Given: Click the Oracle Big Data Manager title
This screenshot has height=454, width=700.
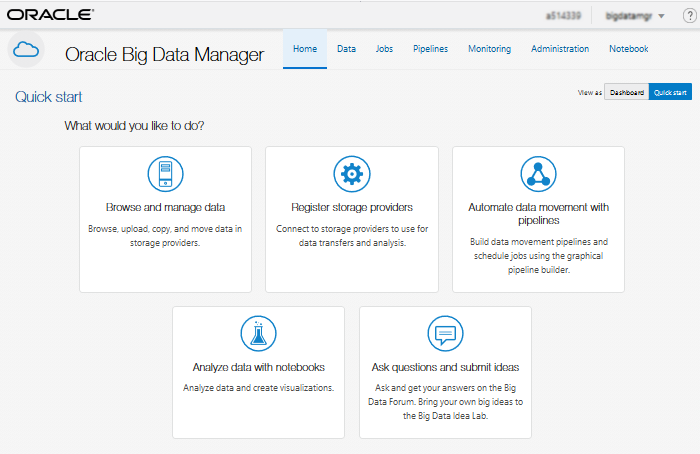Looking at the screenshot, I should tap(164, 54).
